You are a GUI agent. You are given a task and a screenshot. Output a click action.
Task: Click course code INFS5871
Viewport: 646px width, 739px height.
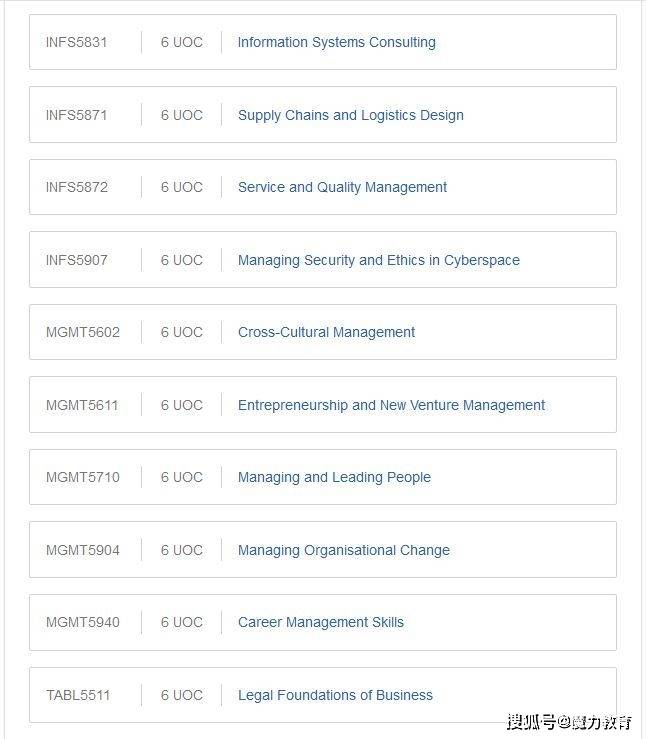point(76,115)
